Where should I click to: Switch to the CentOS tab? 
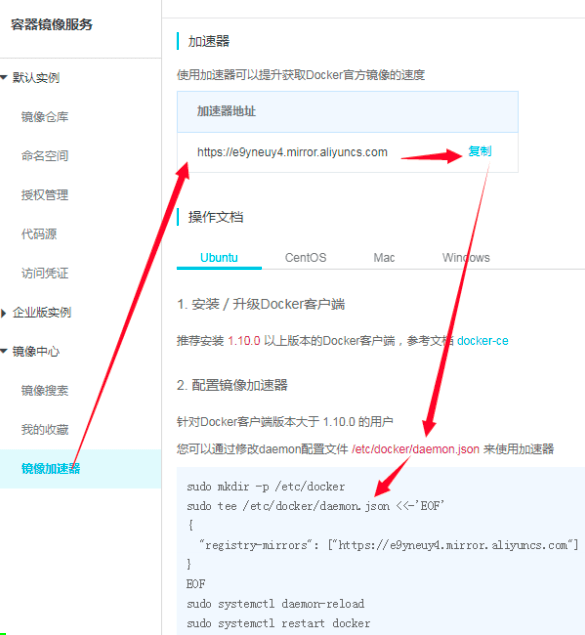pos(306,258)
